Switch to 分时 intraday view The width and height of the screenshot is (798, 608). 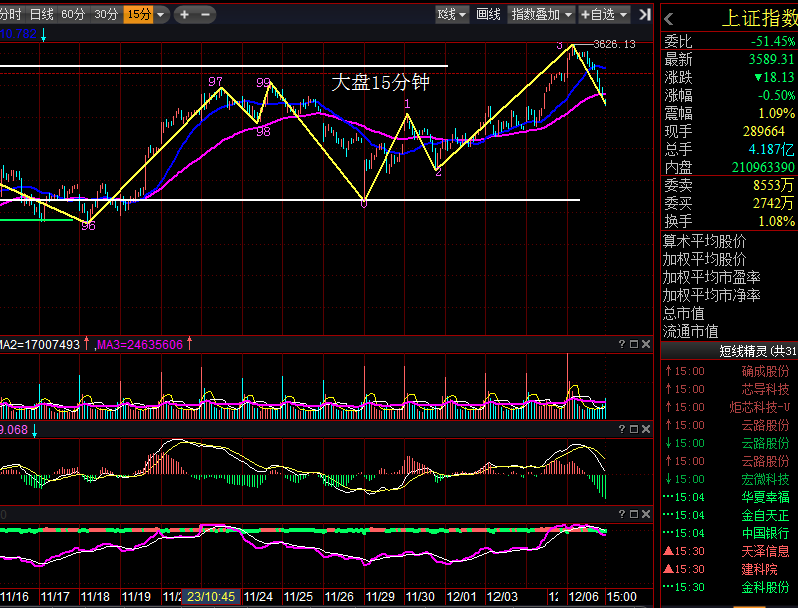[x=10, y=14]
